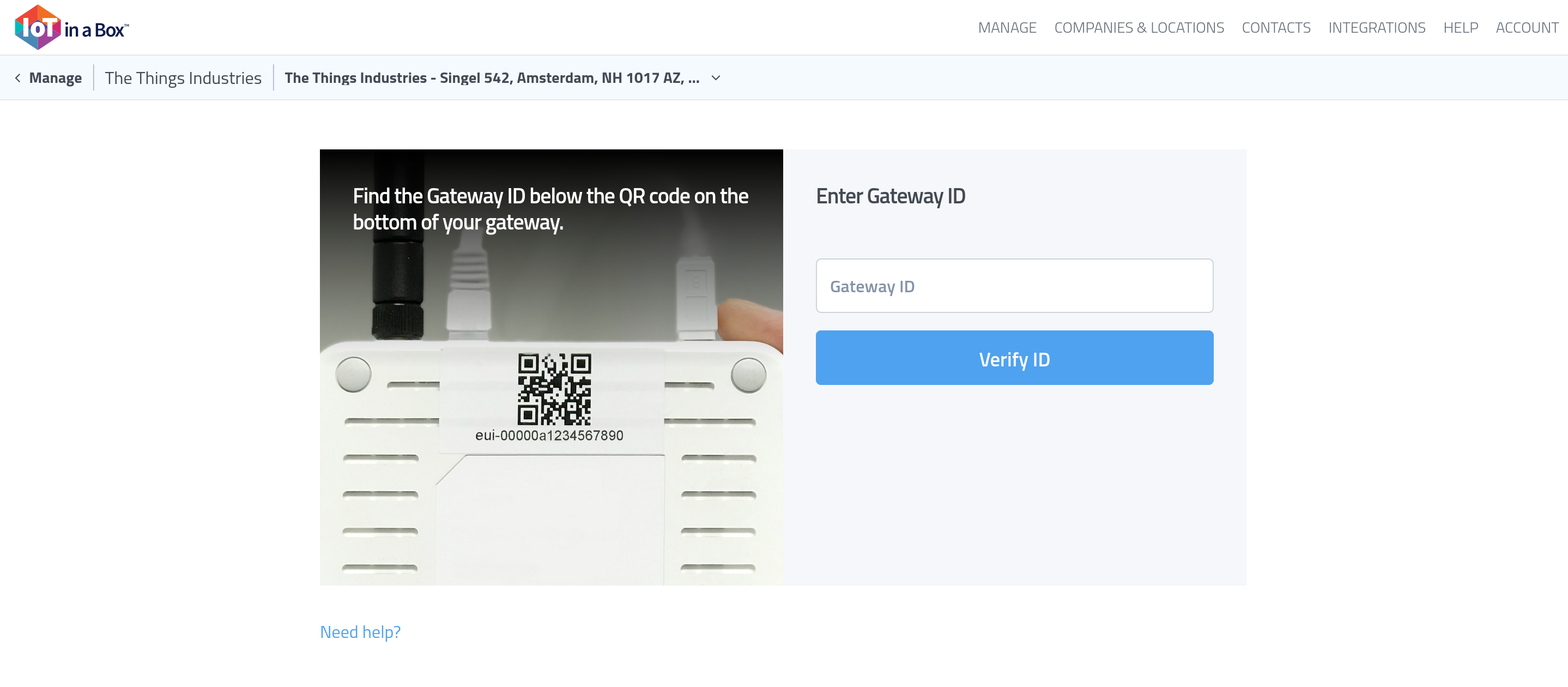Click the Enter Gateway ID heading
Viewport: 1568px width, 687px height.
(x=890, y=196)
